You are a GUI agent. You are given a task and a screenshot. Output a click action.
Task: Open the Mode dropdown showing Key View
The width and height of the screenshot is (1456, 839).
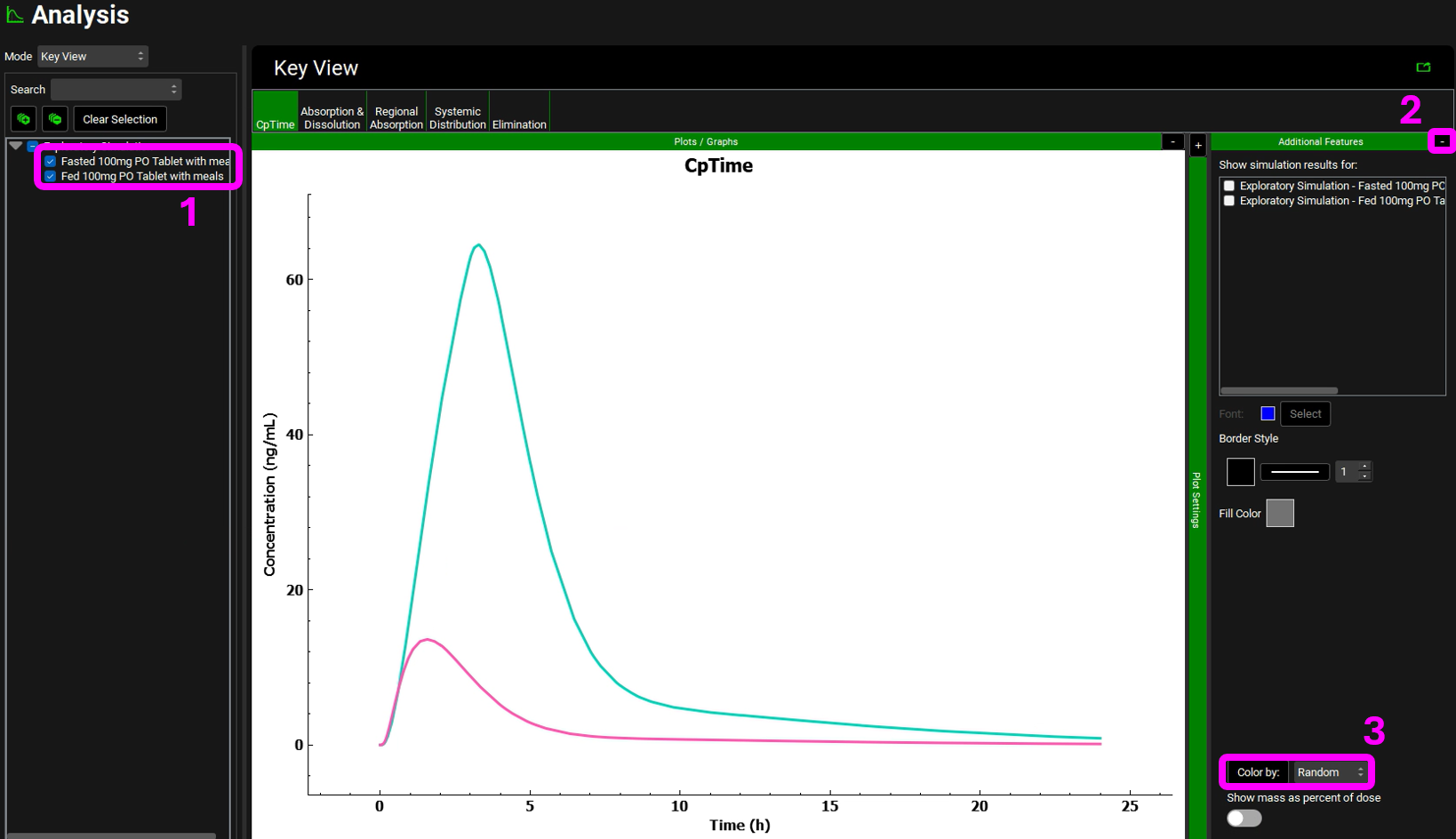(x=92, y=57)
